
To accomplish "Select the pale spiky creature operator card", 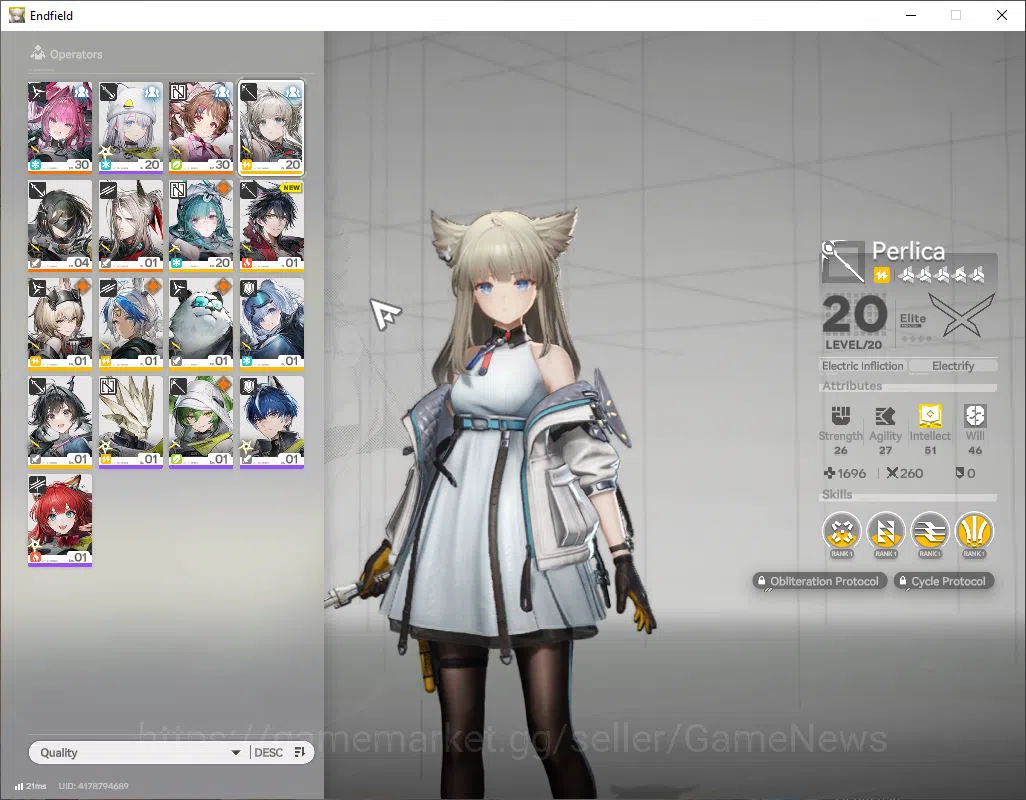I will (x=130, y=422).
